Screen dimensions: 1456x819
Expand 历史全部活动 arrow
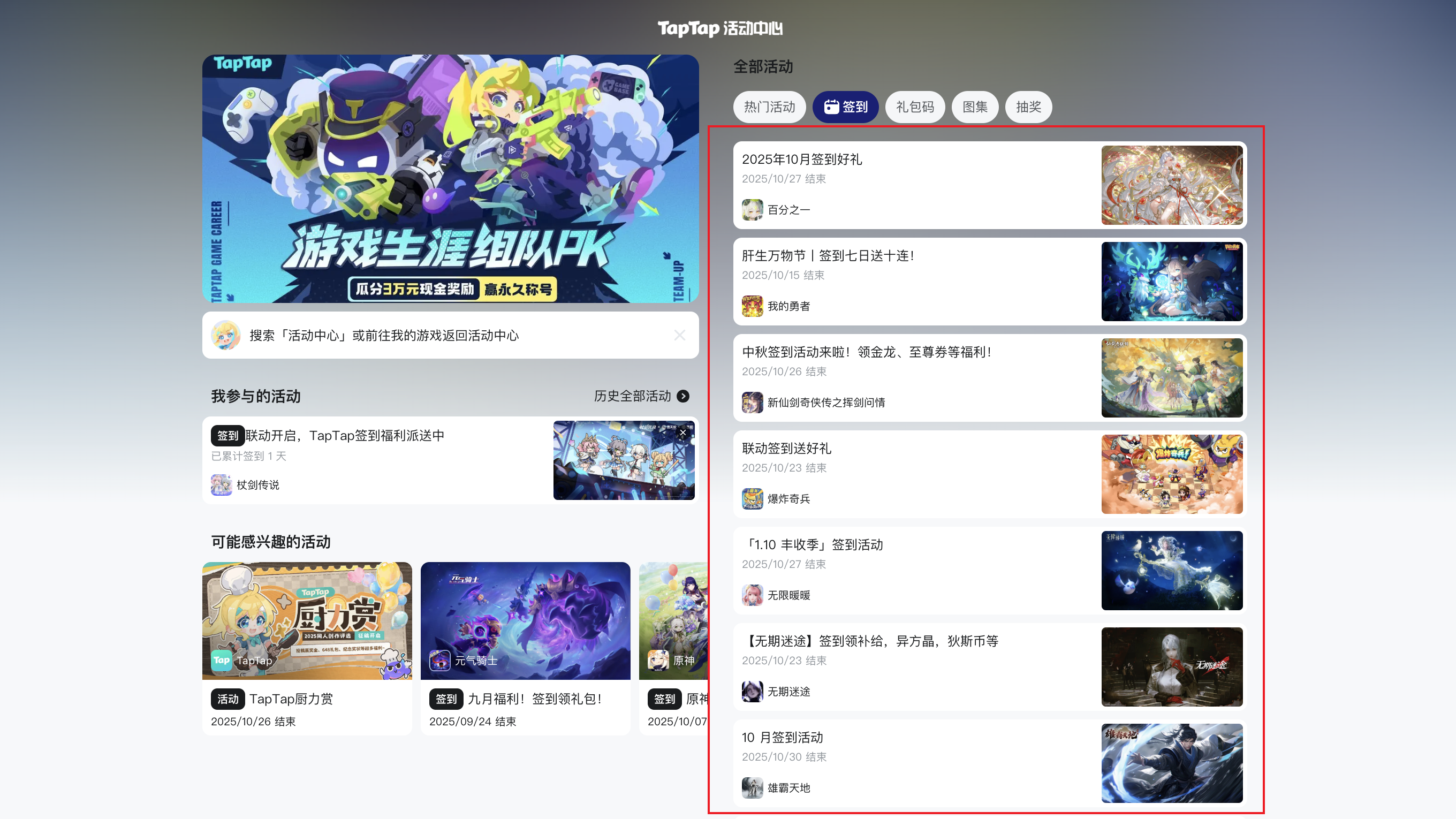pos(683,396)
